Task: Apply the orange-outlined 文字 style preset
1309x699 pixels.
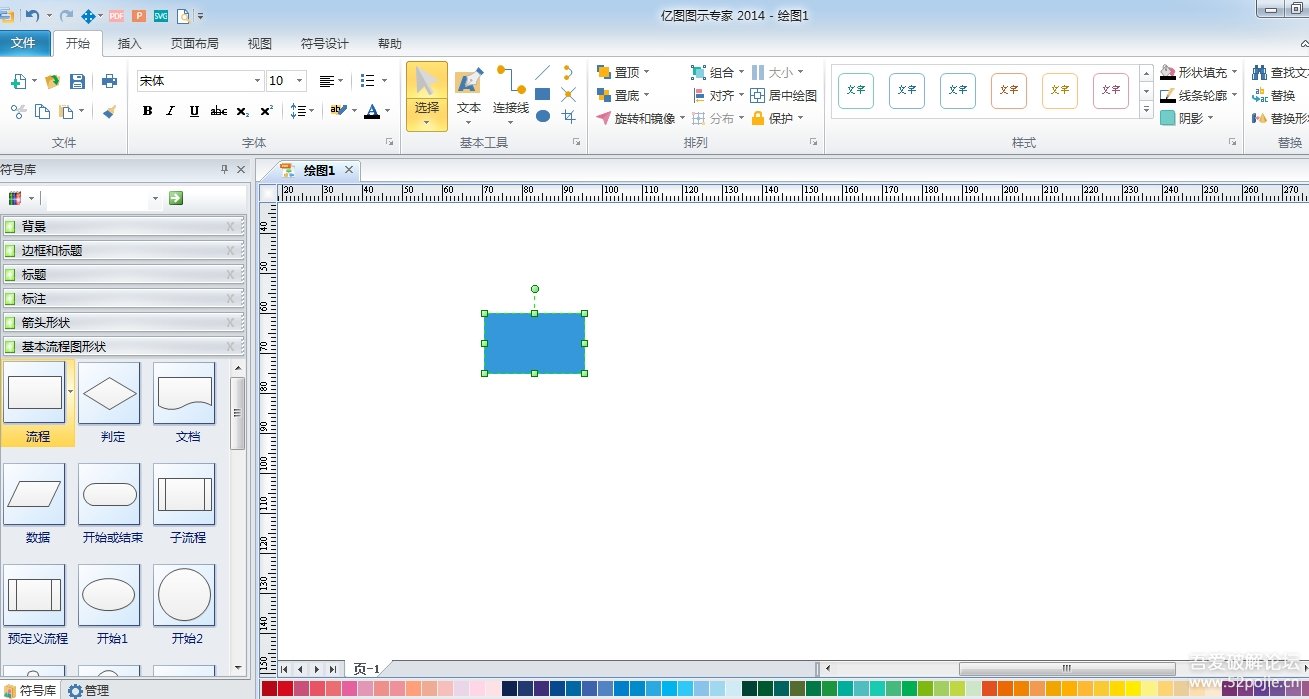Action: click(1009, 90)
